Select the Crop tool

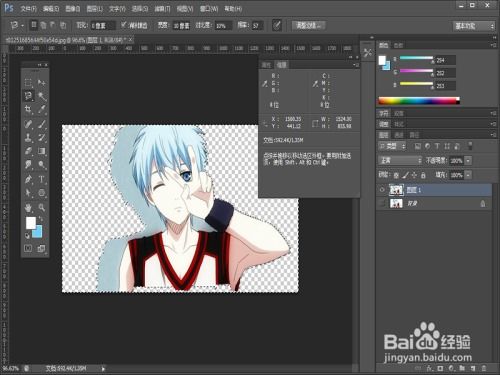tap(28, 109)
